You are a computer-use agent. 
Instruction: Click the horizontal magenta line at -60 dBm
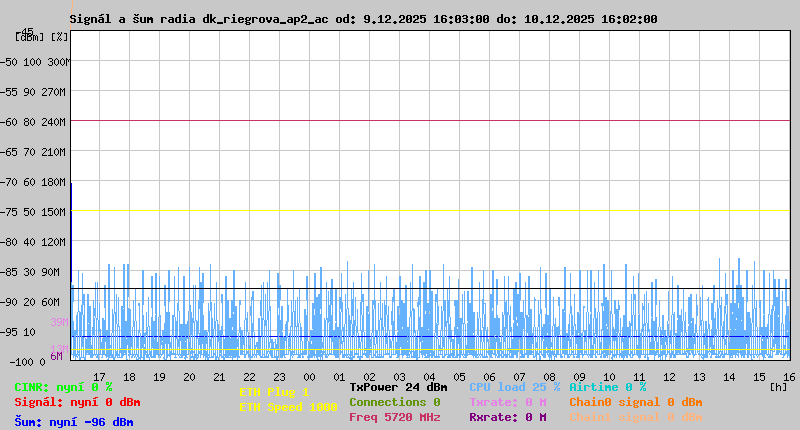[x=430, y=120]
